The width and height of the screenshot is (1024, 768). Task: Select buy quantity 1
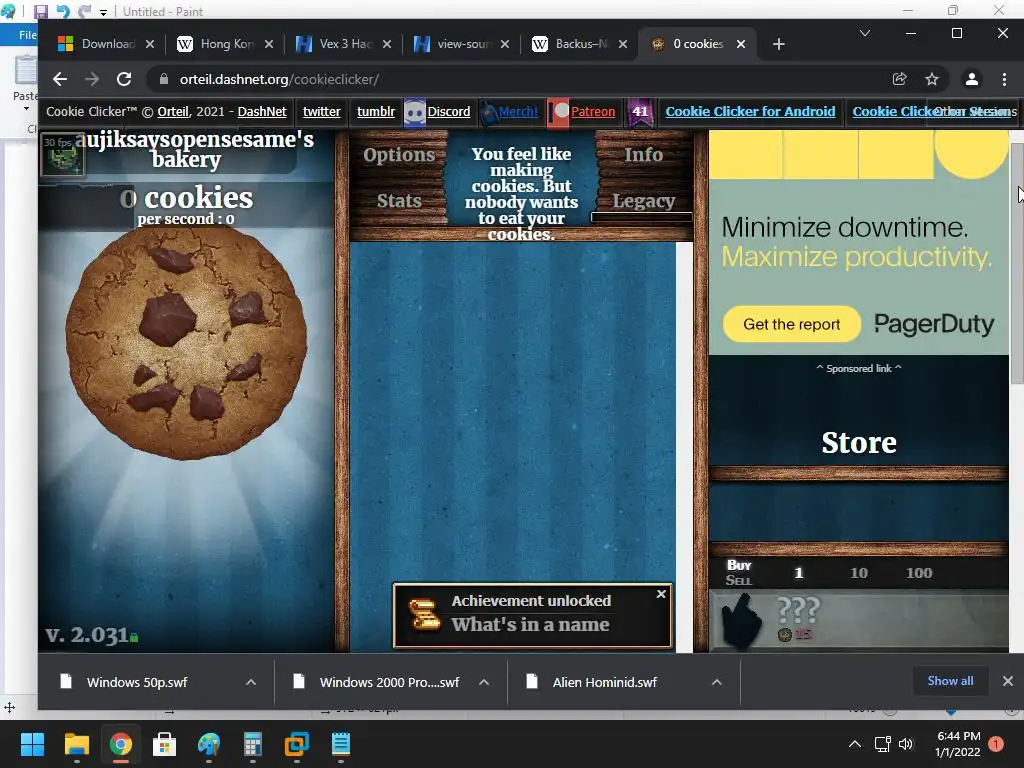(798, 573)
